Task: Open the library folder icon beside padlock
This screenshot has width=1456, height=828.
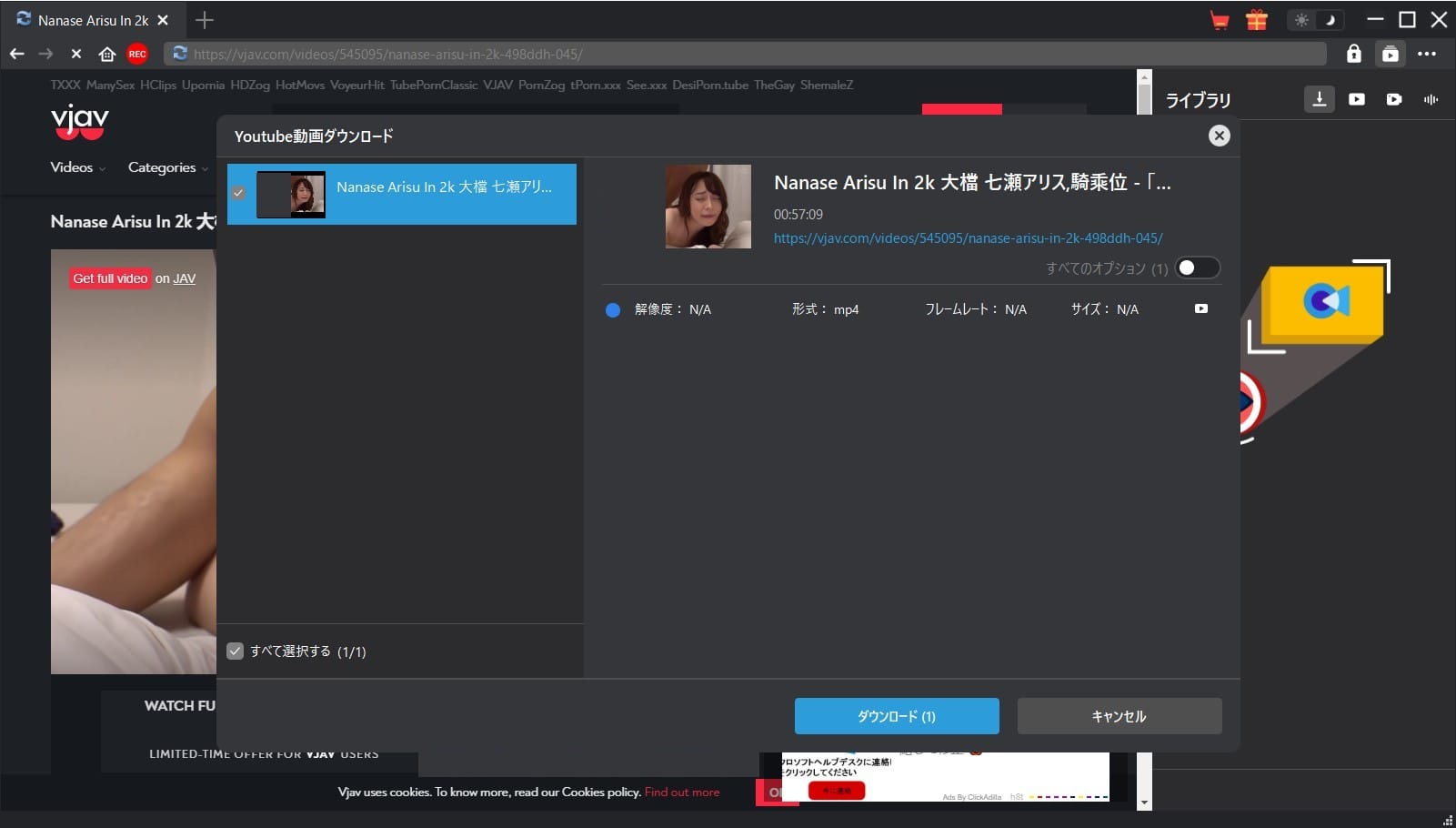Action: (x=1391, y=54)
